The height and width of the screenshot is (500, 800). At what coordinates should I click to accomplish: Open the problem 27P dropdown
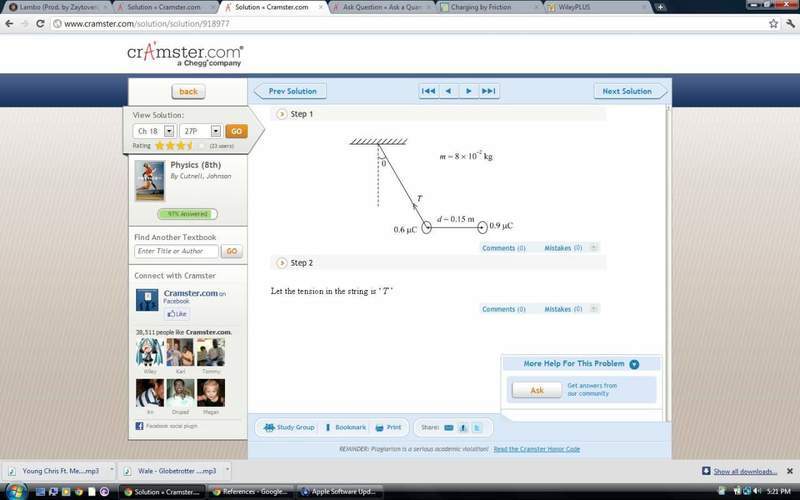pos(216,131)
